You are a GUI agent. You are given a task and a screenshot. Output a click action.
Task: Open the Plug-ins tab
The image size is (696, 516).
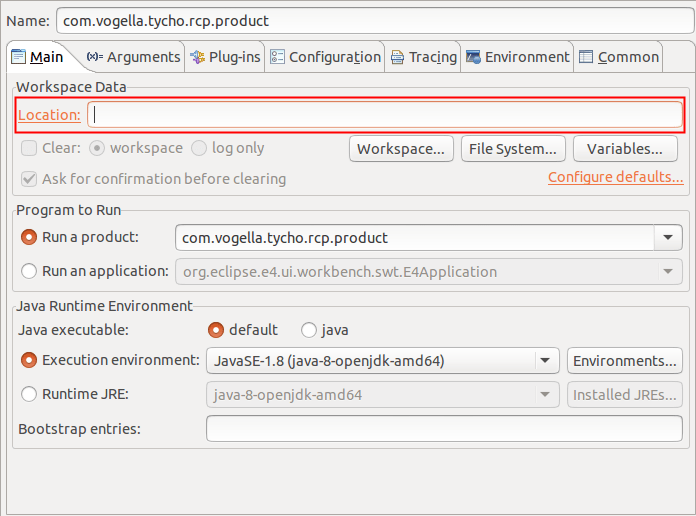(225, 57)
